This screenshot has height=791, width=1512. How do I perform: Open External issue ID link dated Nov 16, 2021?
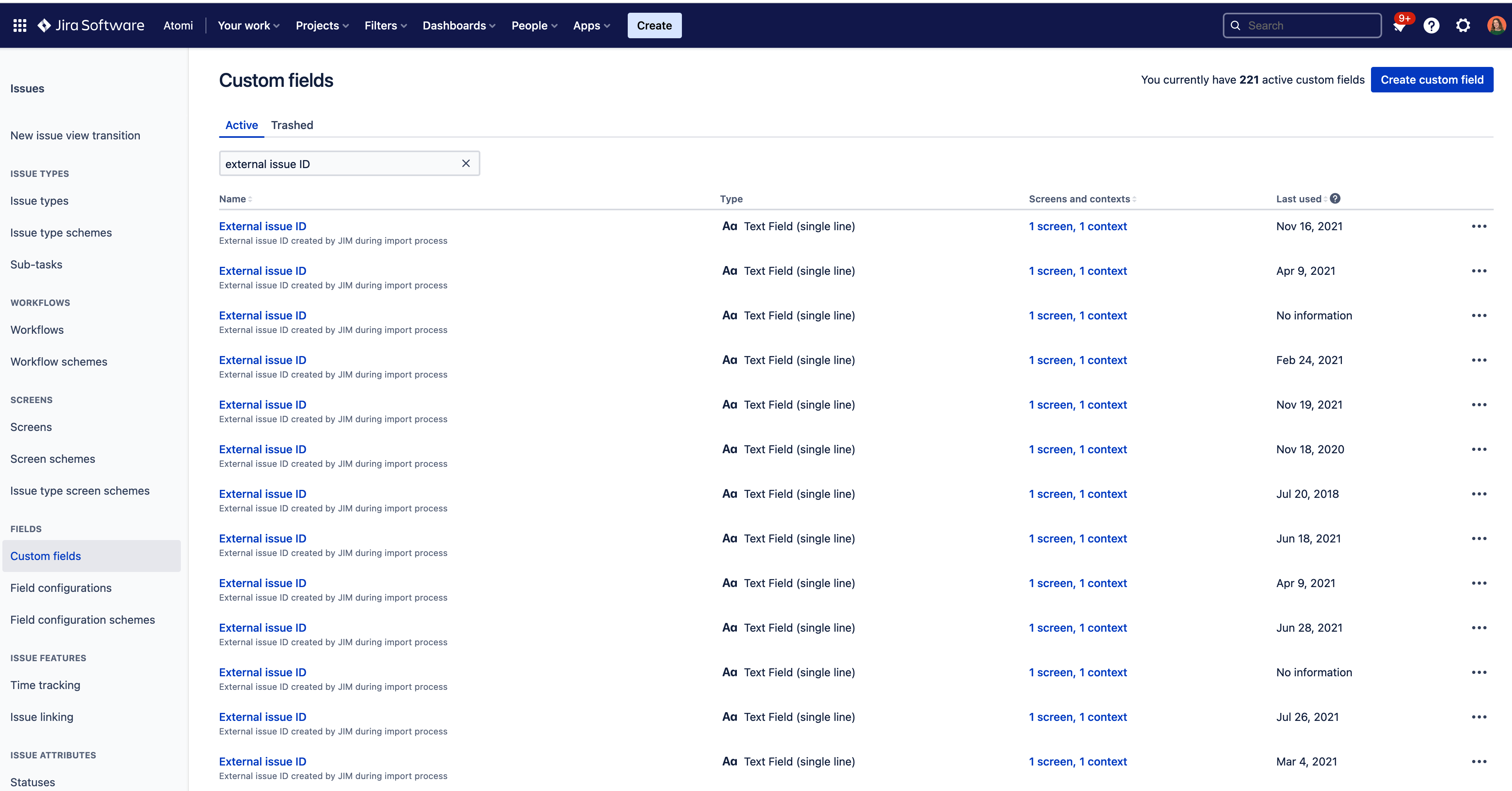tap(262, 227)
